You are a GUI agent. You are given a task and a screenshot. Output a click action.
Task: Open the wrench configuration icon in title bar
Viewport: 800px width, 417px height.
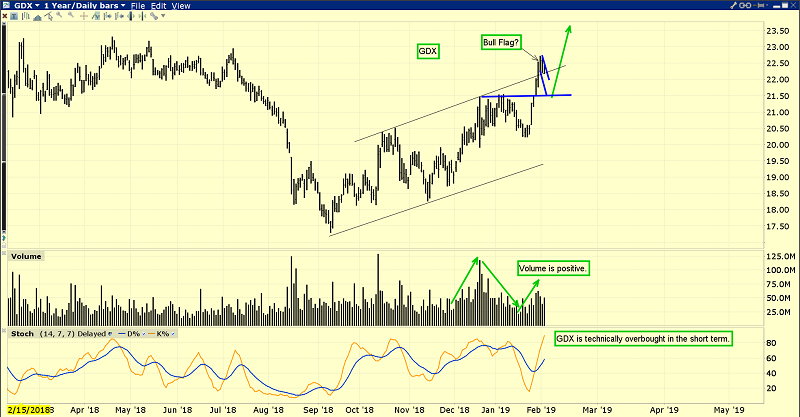[733, 5]
